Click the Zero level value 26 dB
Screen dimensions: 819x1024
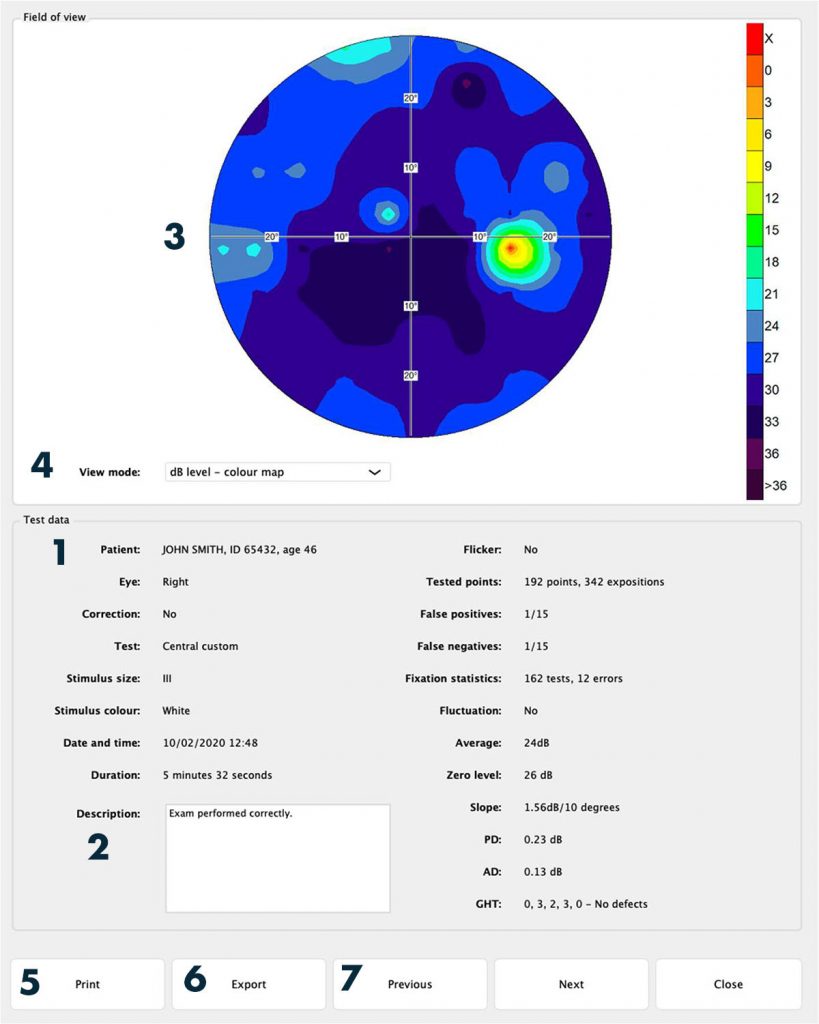pyautogui.click(x=538, y=775)
